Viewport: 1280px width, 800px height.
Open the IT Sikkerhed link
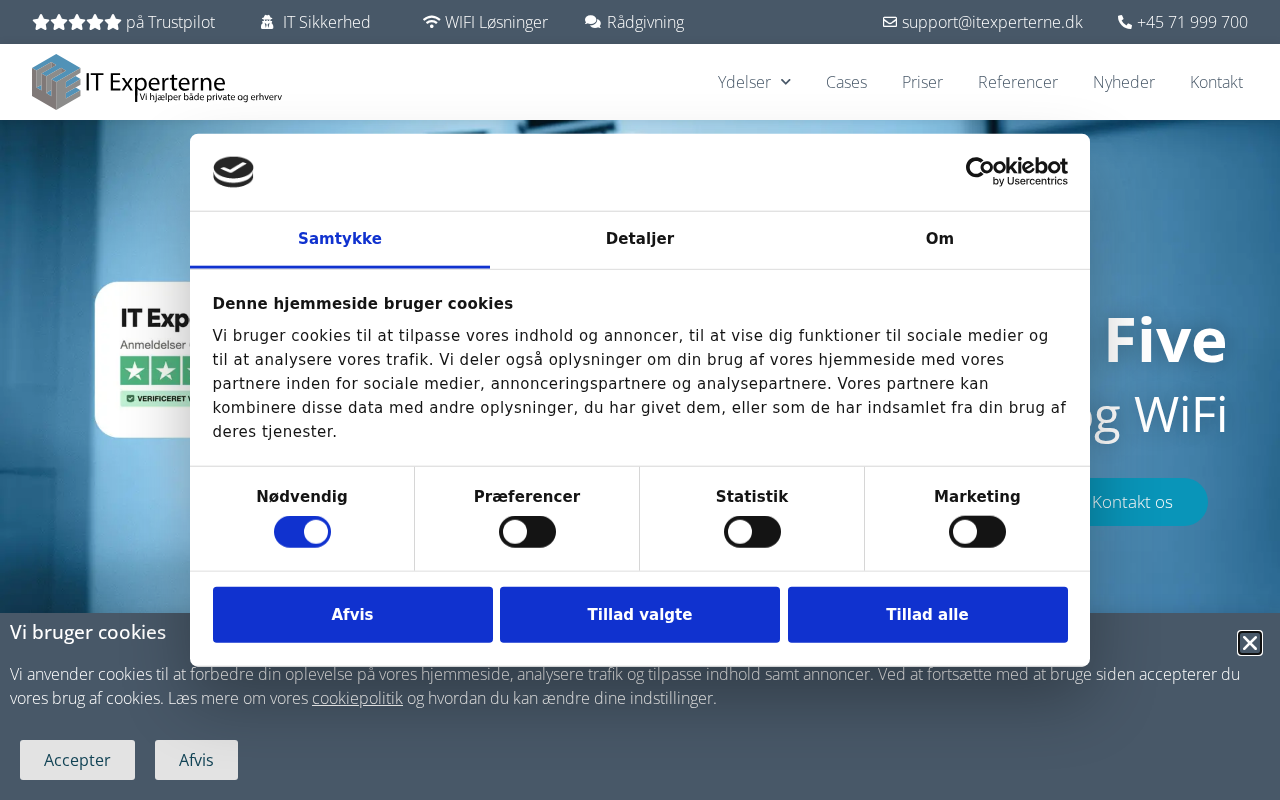coord(327,22)
